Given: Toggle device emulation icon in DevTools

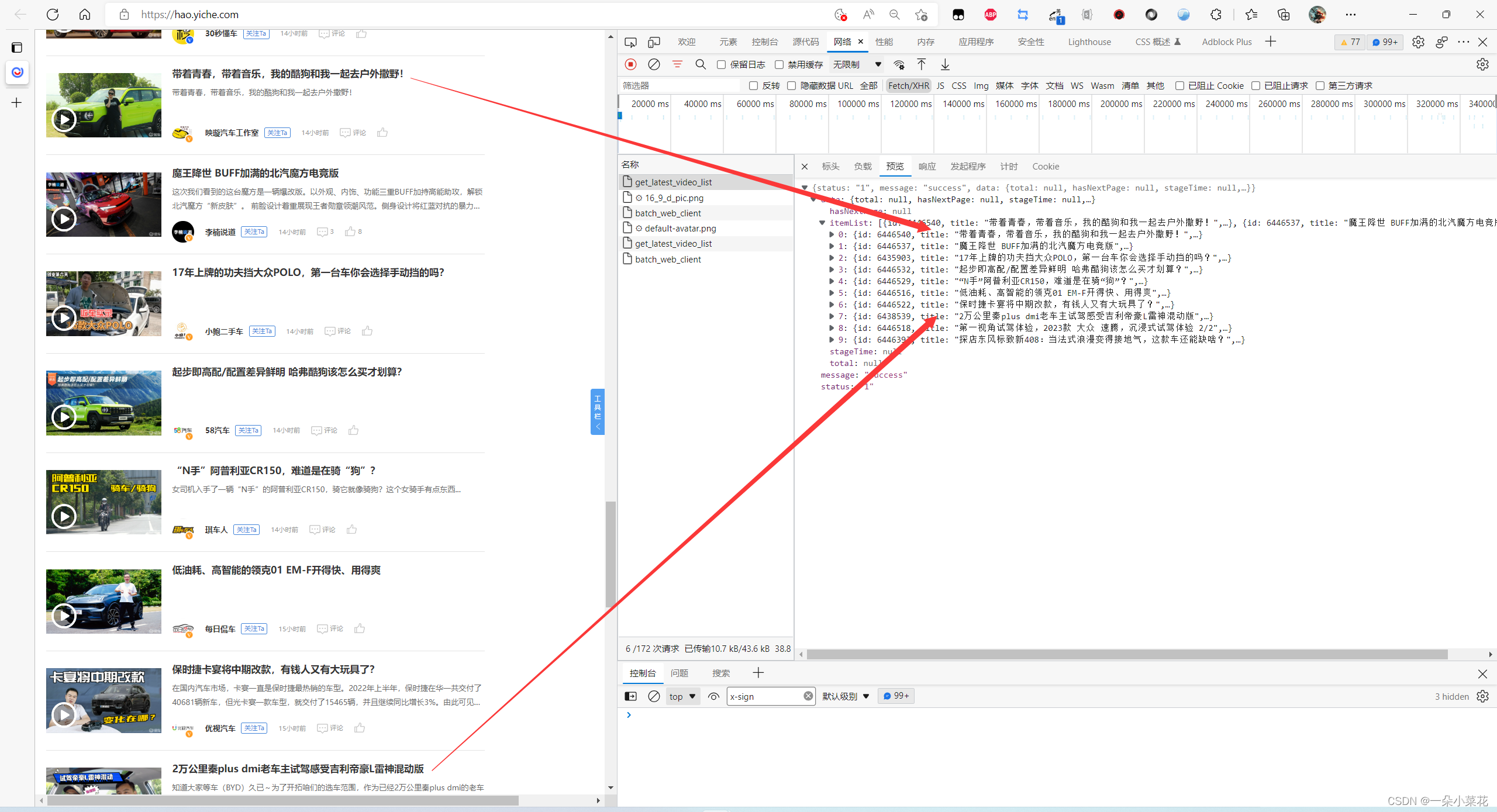Looking at the screenshot, I should coord(654,42).
